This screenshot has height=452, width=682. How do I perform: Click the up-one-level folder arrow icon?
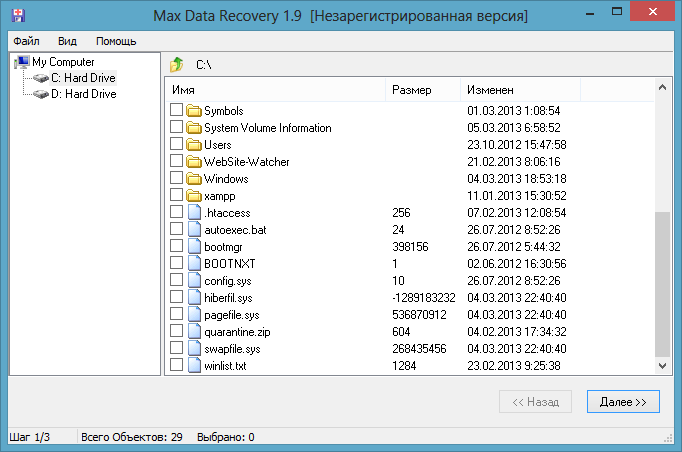coord(177,64)
